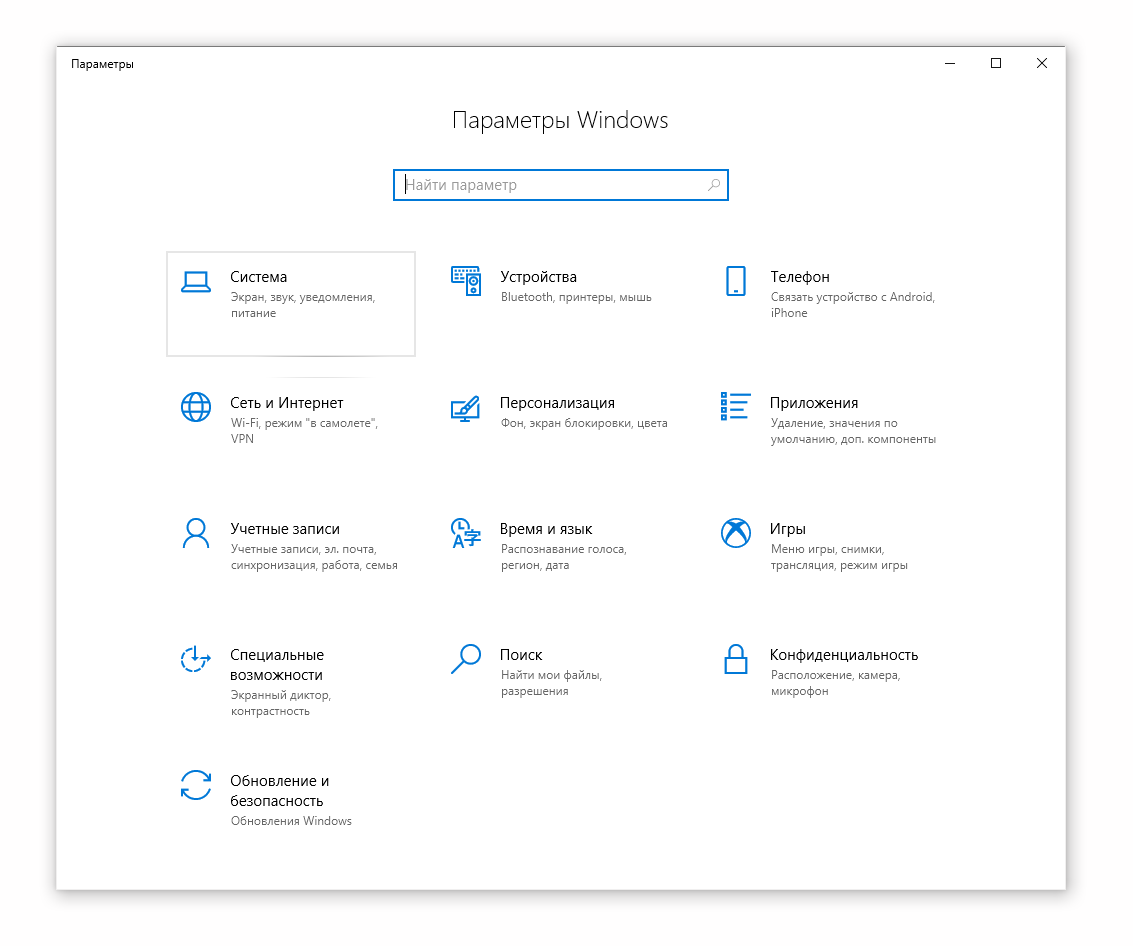Open Персонализация settings title
Screen dimensions: 1133x946
point(557,403)
